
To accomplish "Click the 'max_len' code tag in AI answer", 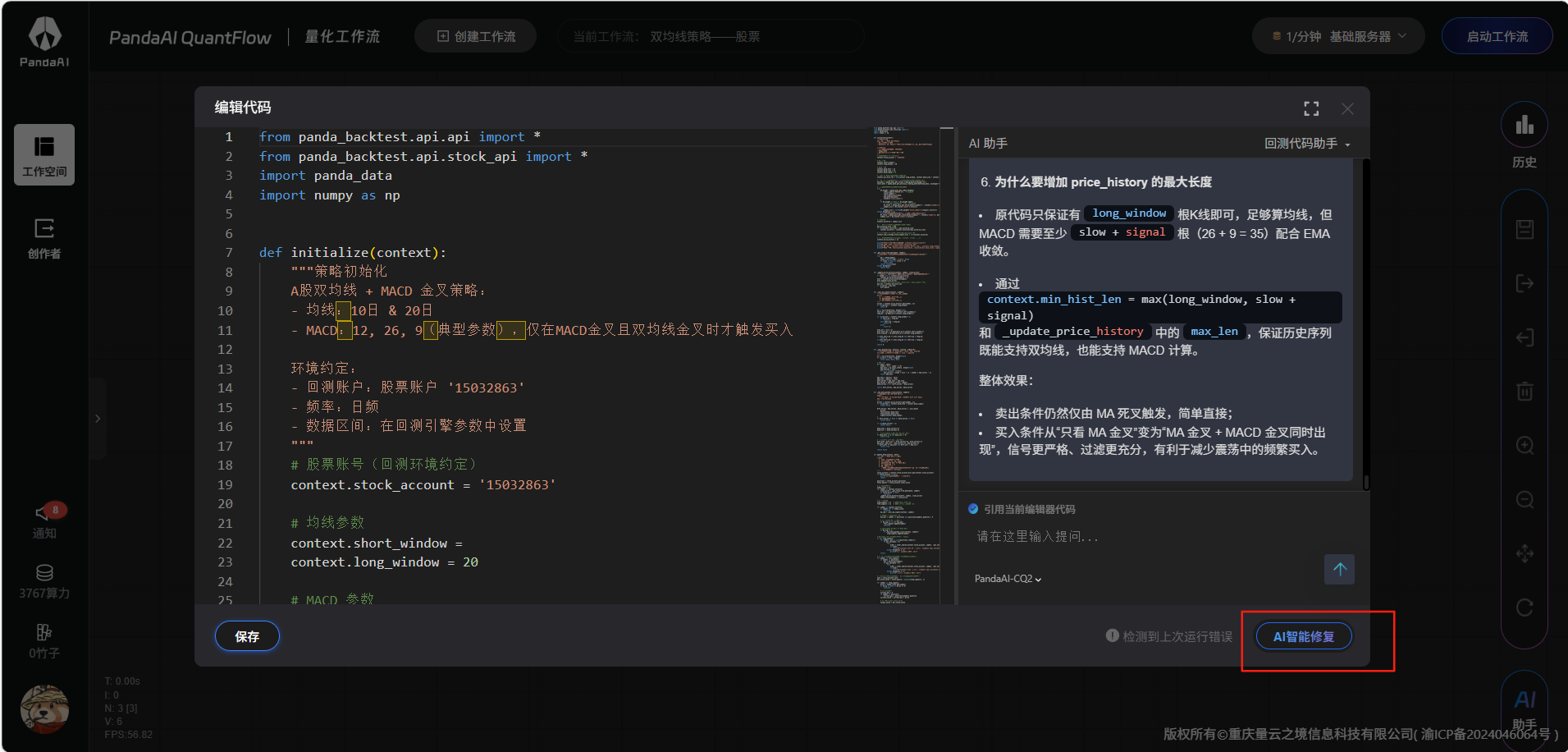I will pyautogui.click(x=1214, y=332).
